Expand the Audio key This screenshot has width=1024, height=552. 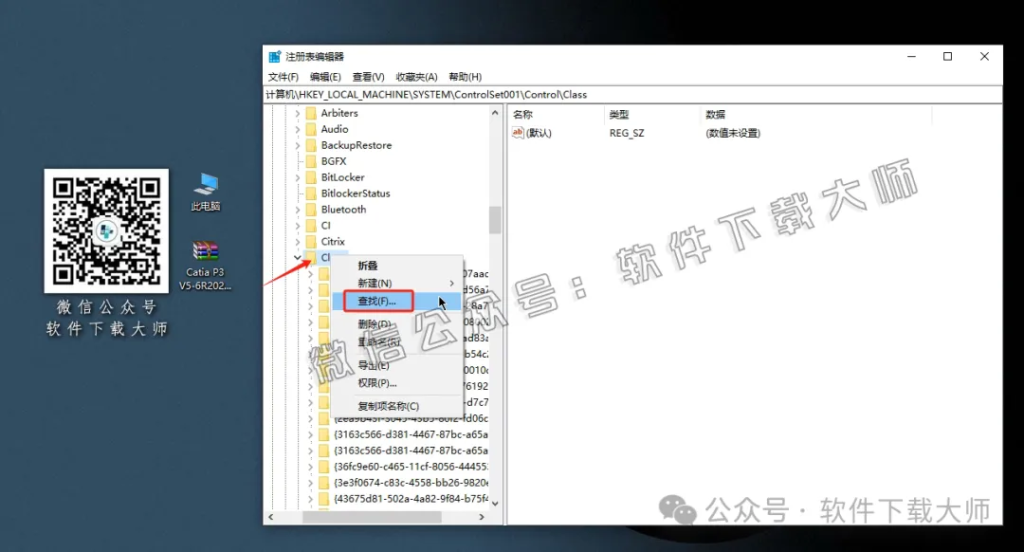(x=298, y=129)
